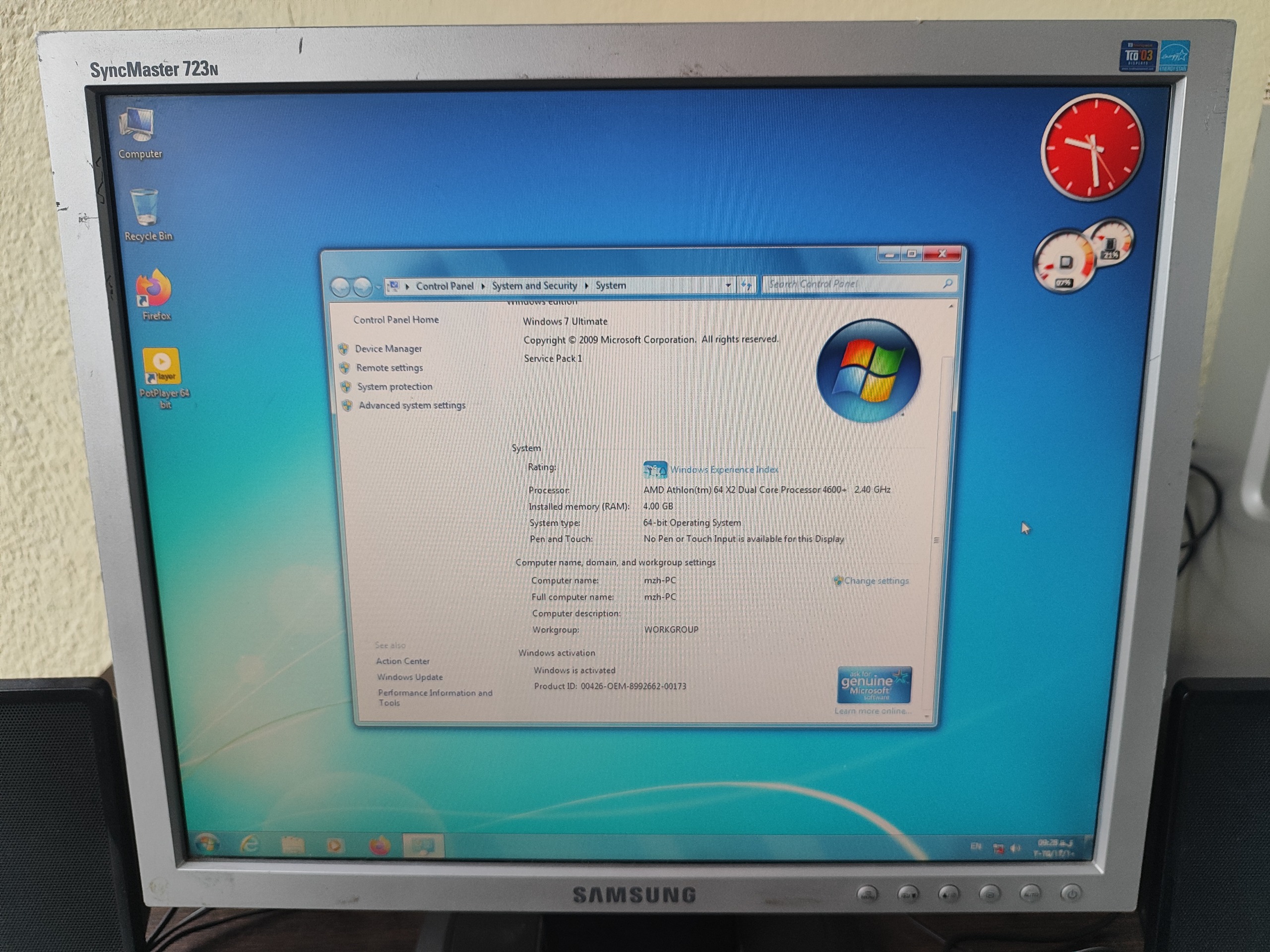The image size is (1270, 952).
Task: Click the Change settings link
Action: point(876,581)
